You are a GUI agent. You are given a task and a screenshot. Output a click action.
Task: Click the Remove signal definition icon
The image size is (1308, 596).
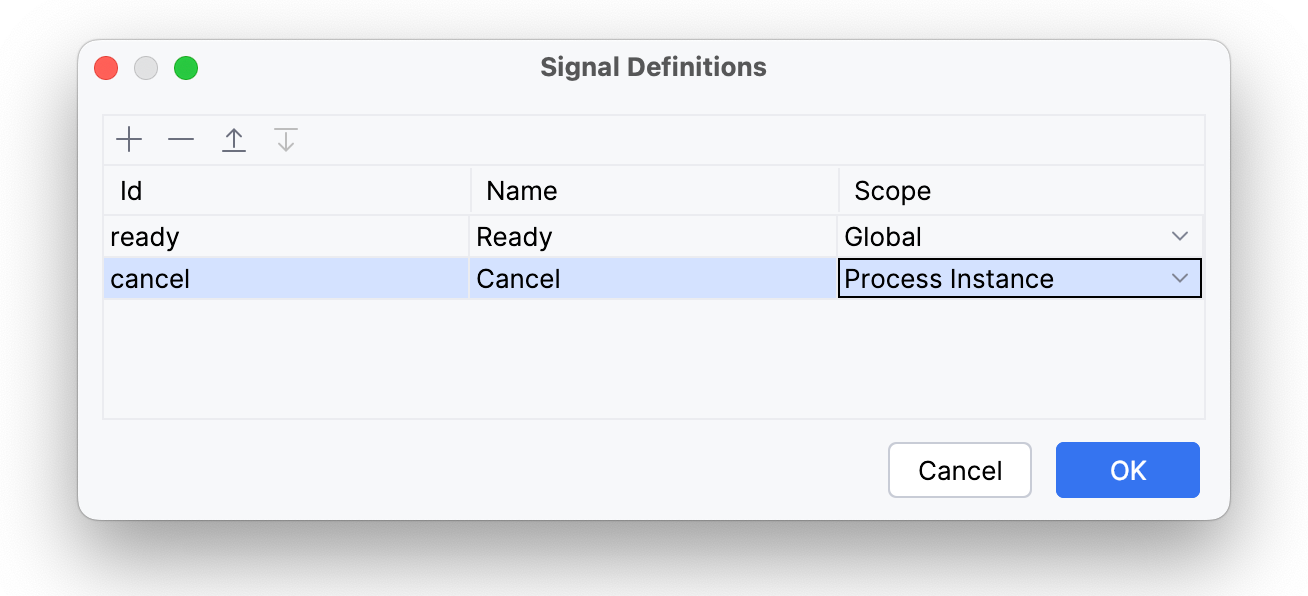click(x=181, y=139)
